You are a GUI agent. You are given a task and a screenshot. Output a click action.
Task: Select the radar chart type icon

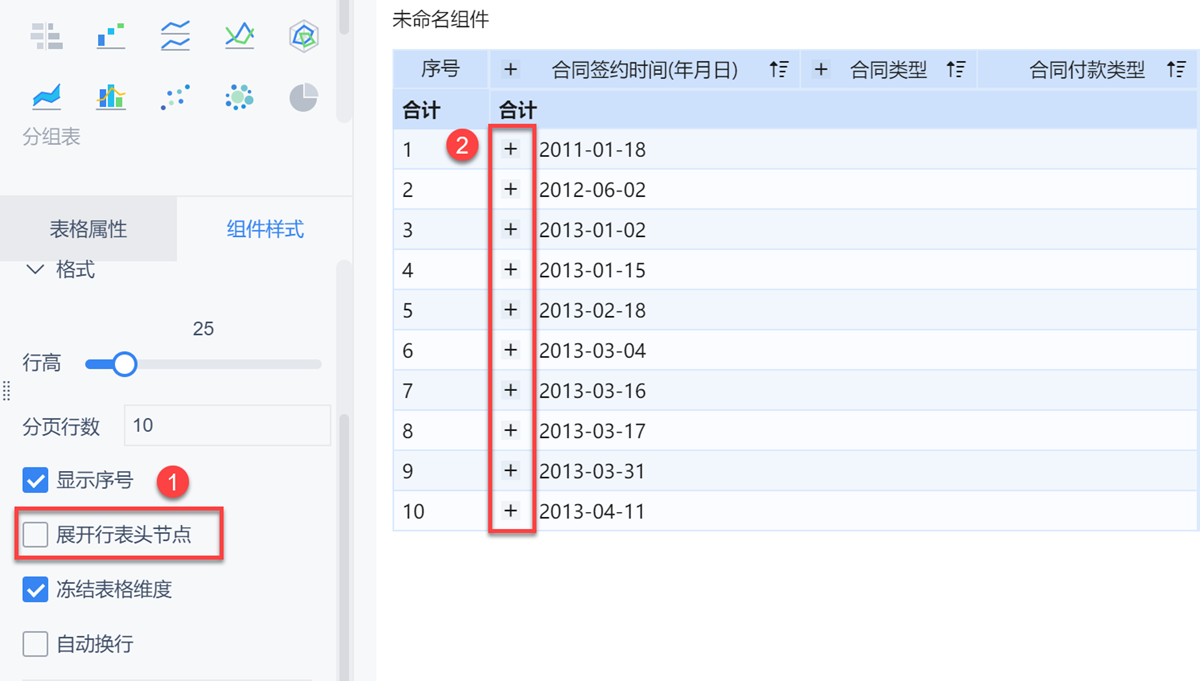[x=303, y=37]
